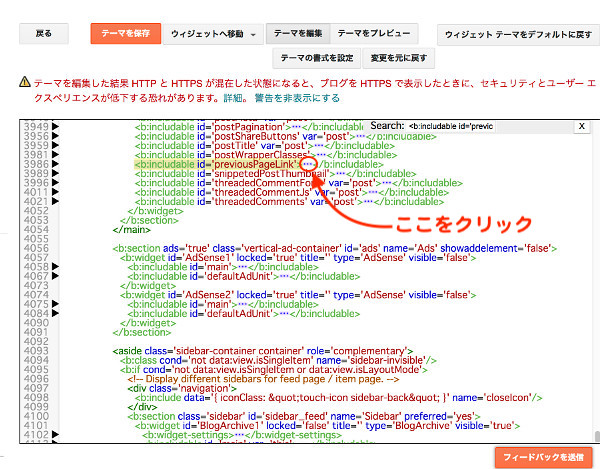Open テーマをプレビュー preview tab

pyautogui.click(x=373, y=34)
